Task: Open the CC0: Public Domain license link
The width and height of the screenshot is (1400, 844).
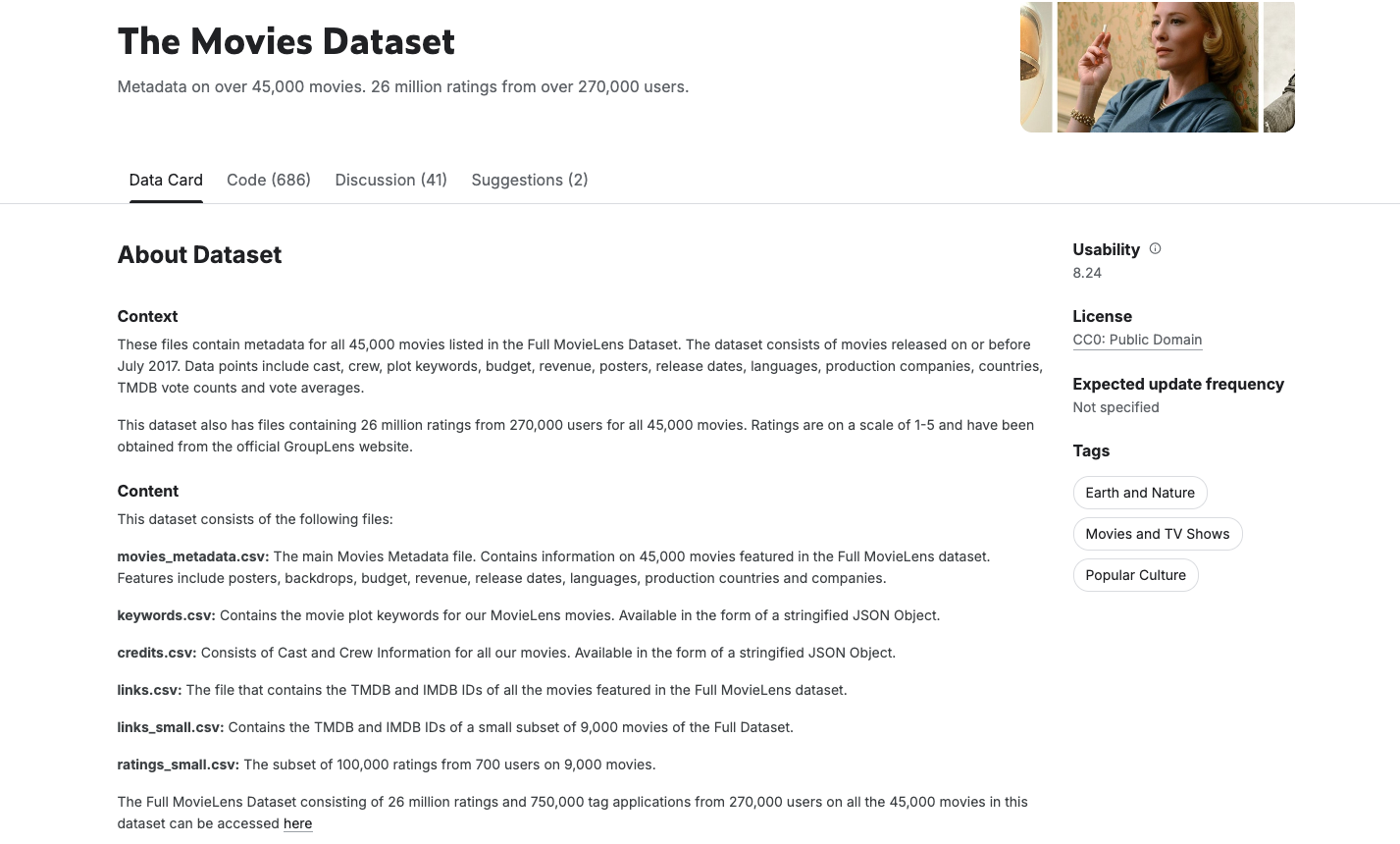Action: tap(1137, 339)
